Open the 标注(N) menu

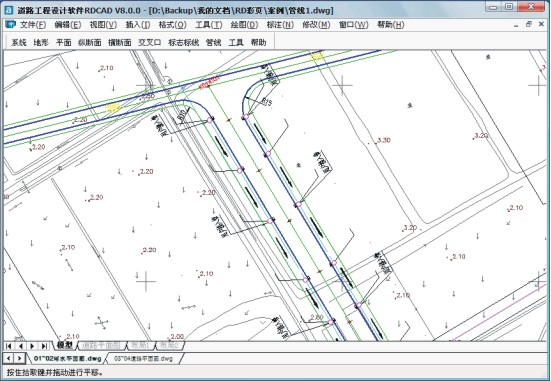(x=280, y=25)
